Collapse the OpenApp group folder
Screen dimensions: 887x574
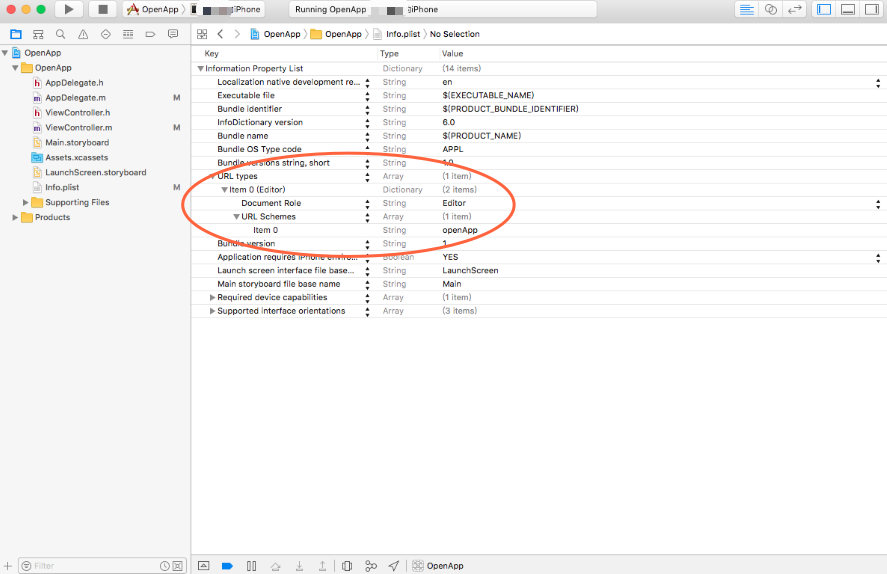(15, 68)
